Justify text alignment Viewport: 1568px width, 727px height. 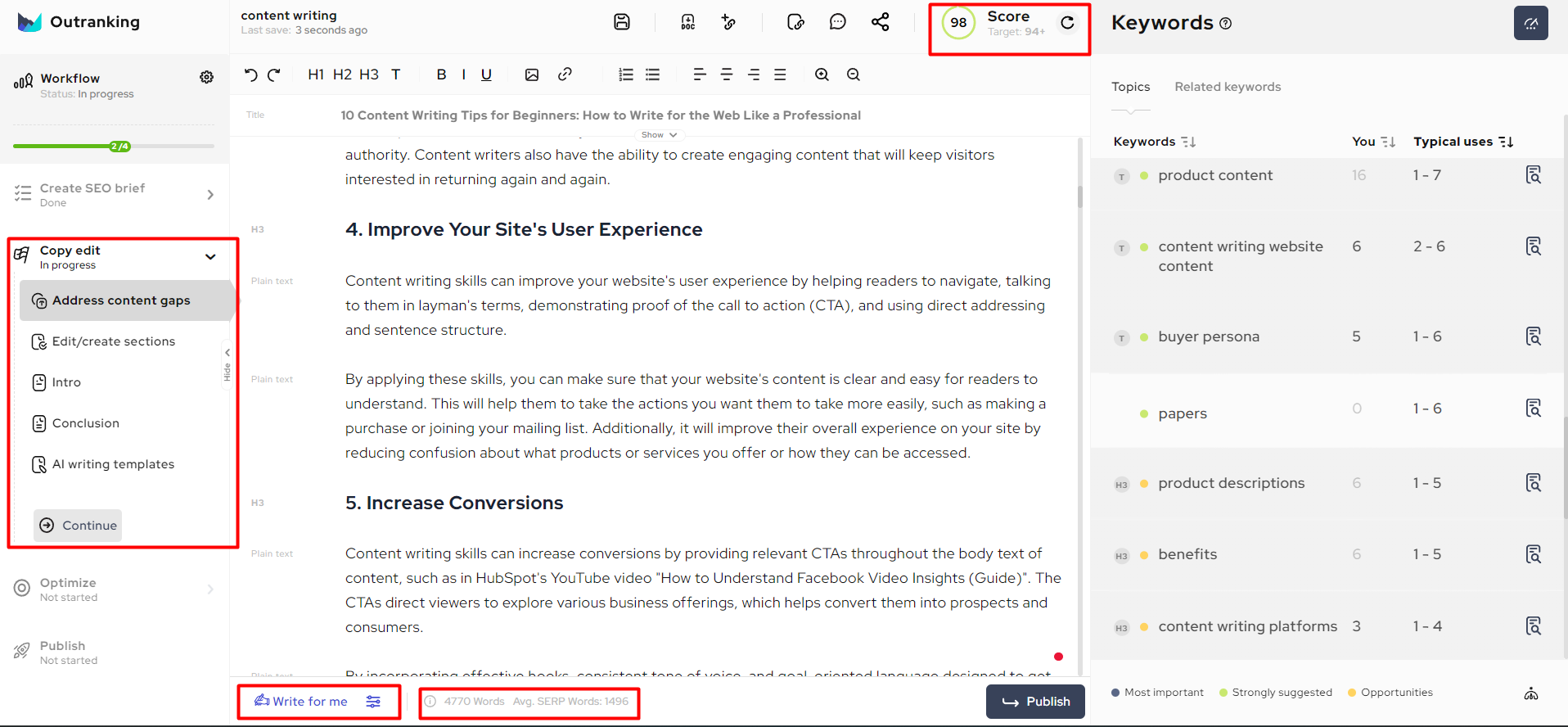click(780, 75)
